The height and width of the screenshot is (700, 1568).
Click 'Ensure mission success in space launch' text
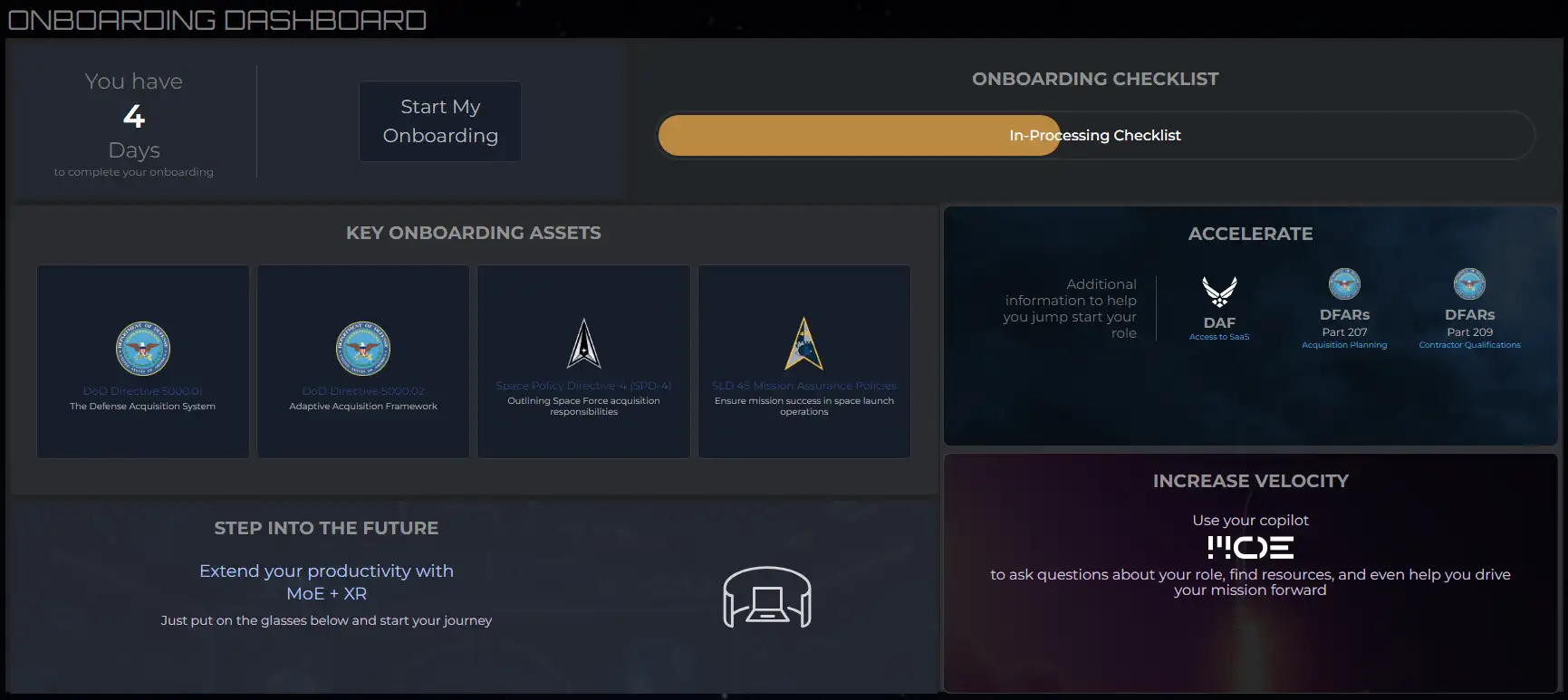pyautogui.click(x=804, y=401)
